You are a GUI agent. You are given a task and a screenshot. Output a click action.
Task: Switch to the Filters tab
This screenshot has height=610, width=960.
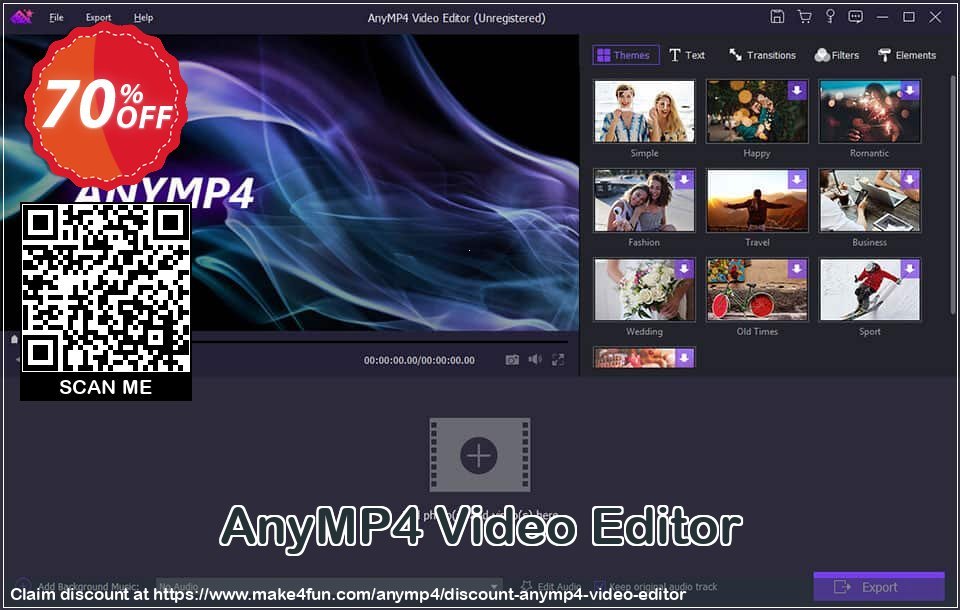(x=836, y=55)
